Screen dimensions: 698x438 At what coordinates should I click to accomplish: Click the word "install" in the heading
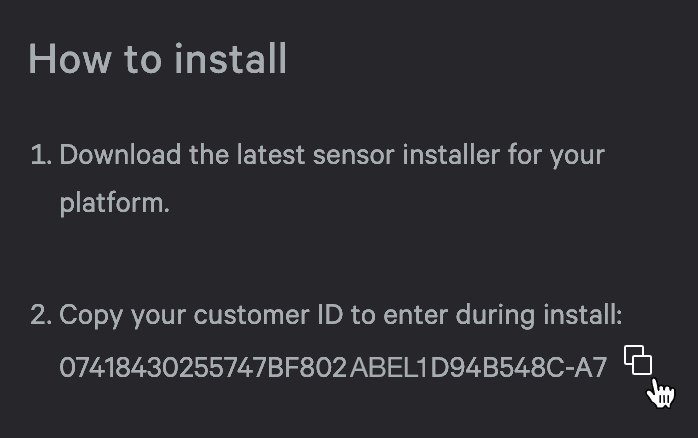[231, 59]
